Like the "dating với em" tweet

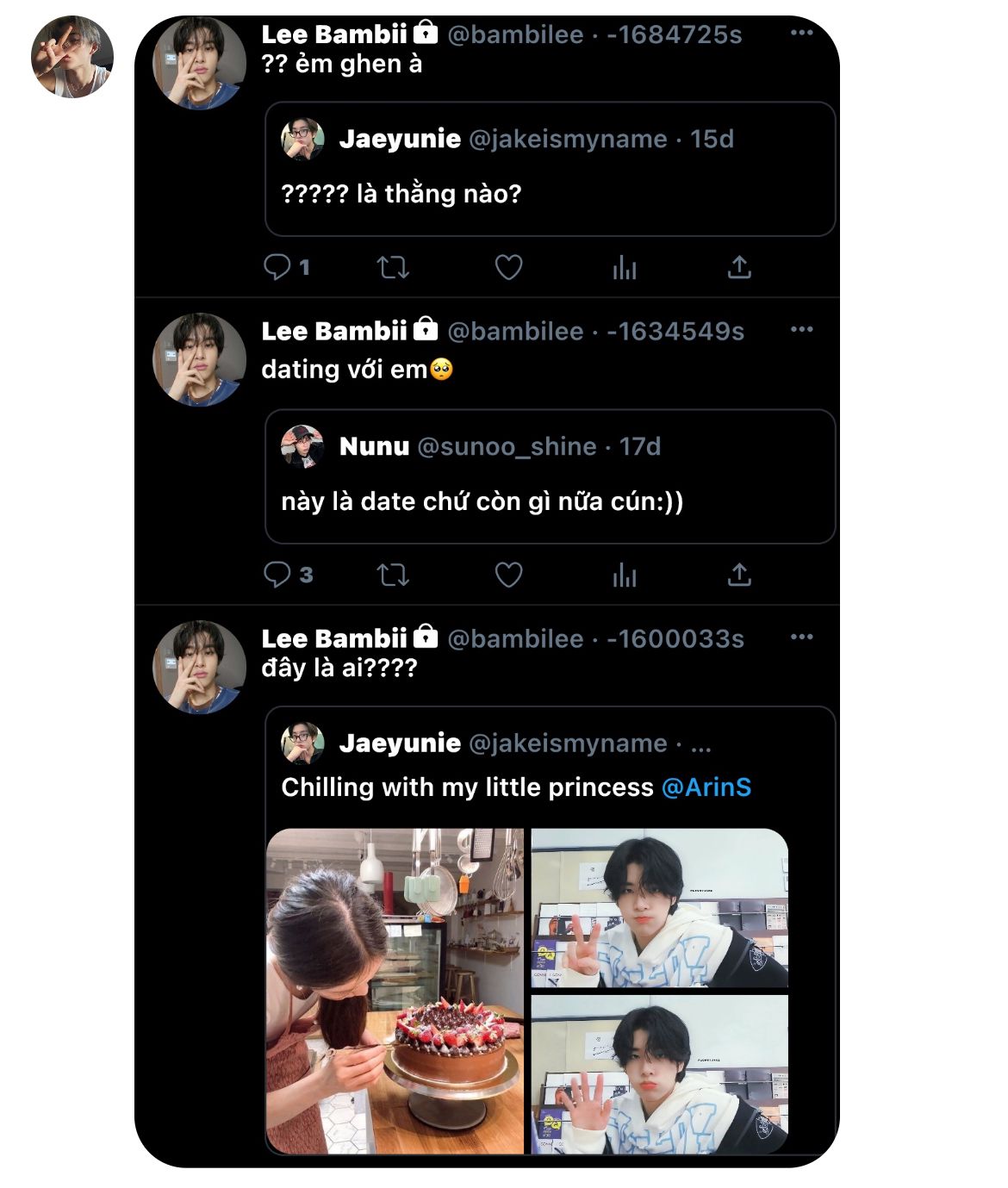pos(508,575)
